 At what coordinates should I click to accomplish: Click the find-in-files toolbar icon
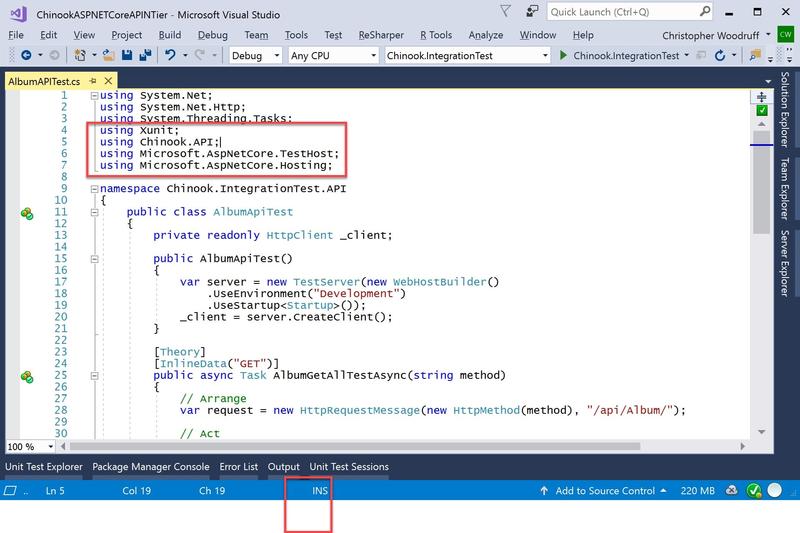coord(755,55)
